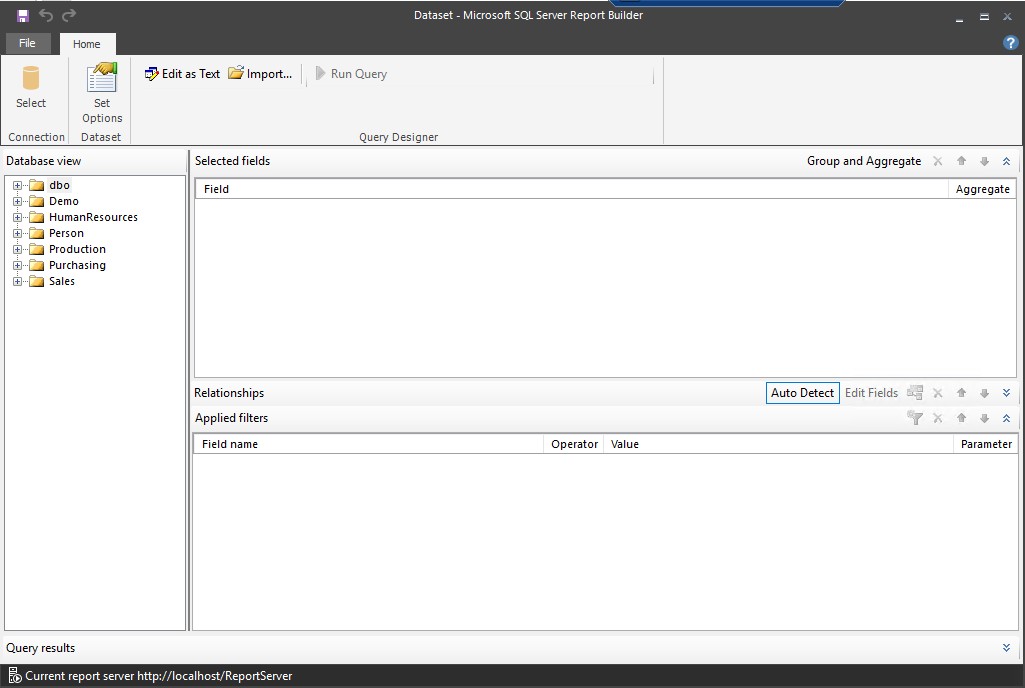This screenshot has height=688, width=1025.
Task: Click the Edit Fields button
Action: [x=871, y=393]
